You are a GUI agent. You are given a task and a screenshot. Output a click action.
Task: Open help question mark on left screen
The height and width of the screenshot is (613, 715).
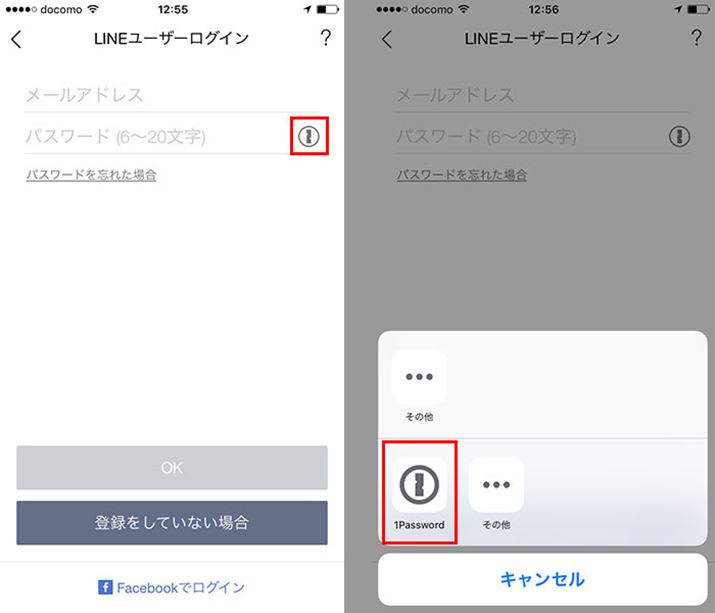coord(326,38)
